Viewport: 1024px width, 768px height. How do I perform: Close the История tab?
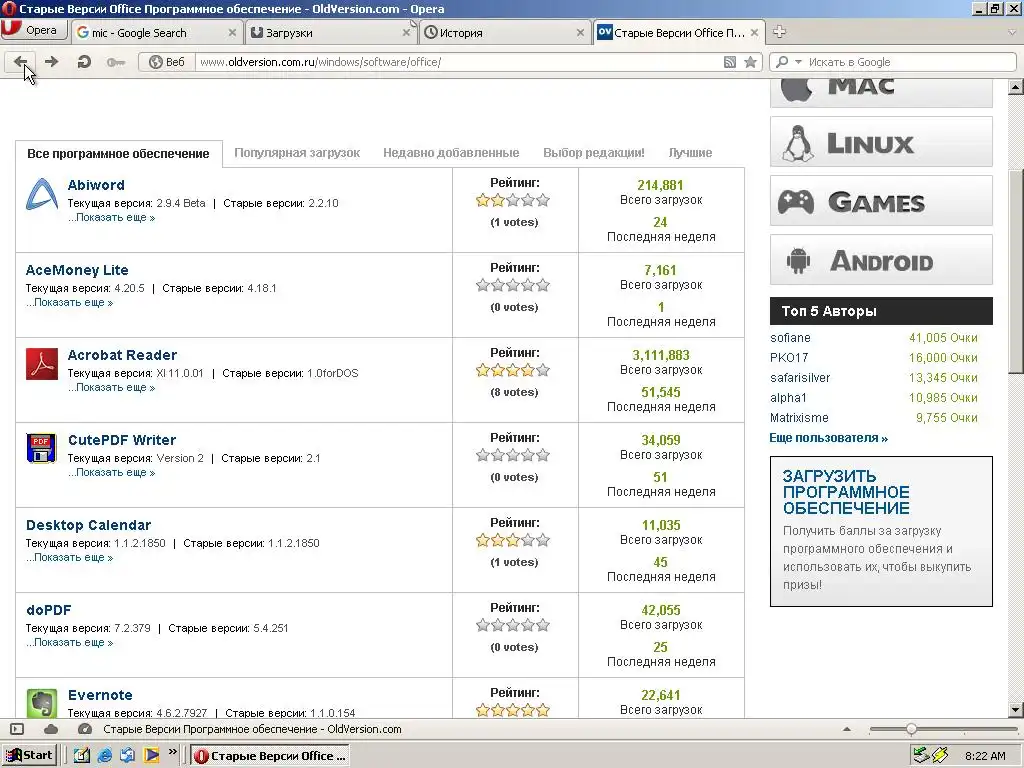pos(580,33)
